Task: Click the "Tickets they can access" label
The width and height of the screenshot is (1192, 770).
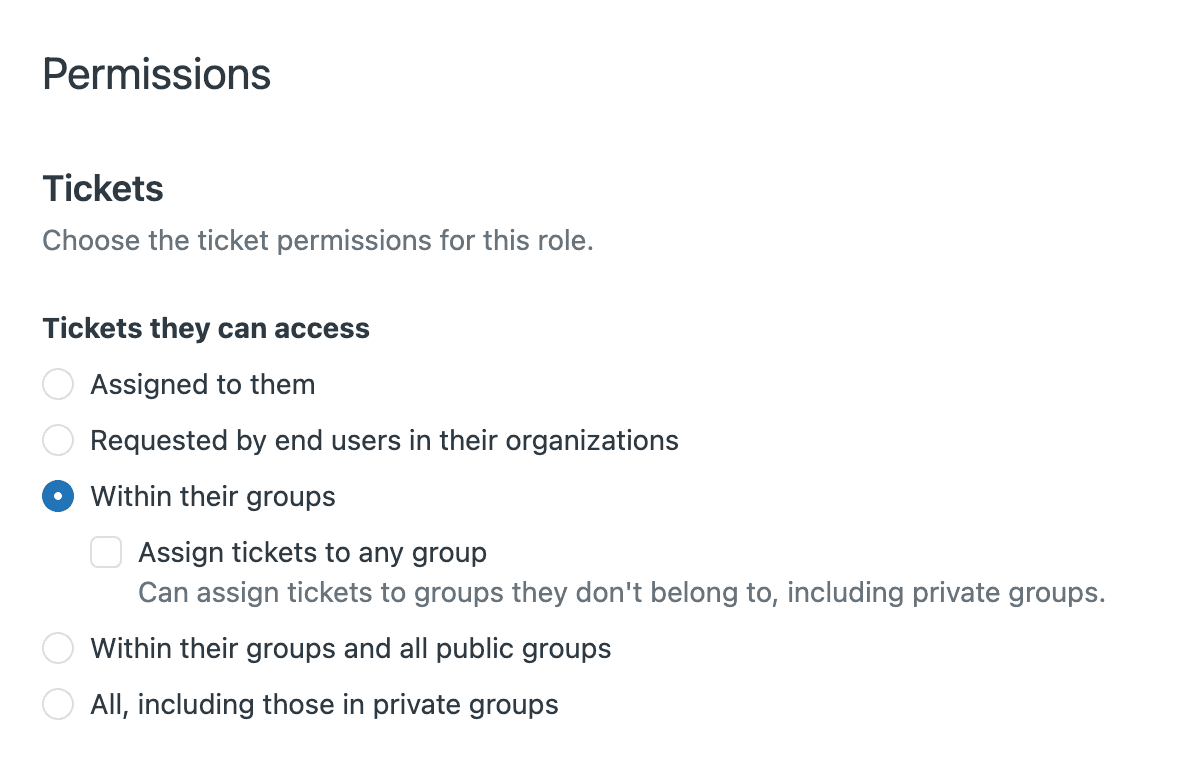Action: point(205,328)
